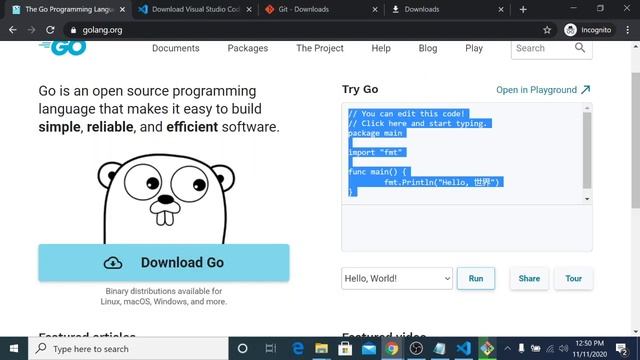The height and width of the screenshot is (360, 640).
Task: Click the Open in Playground arrow icon
Action: click(586, 89)
